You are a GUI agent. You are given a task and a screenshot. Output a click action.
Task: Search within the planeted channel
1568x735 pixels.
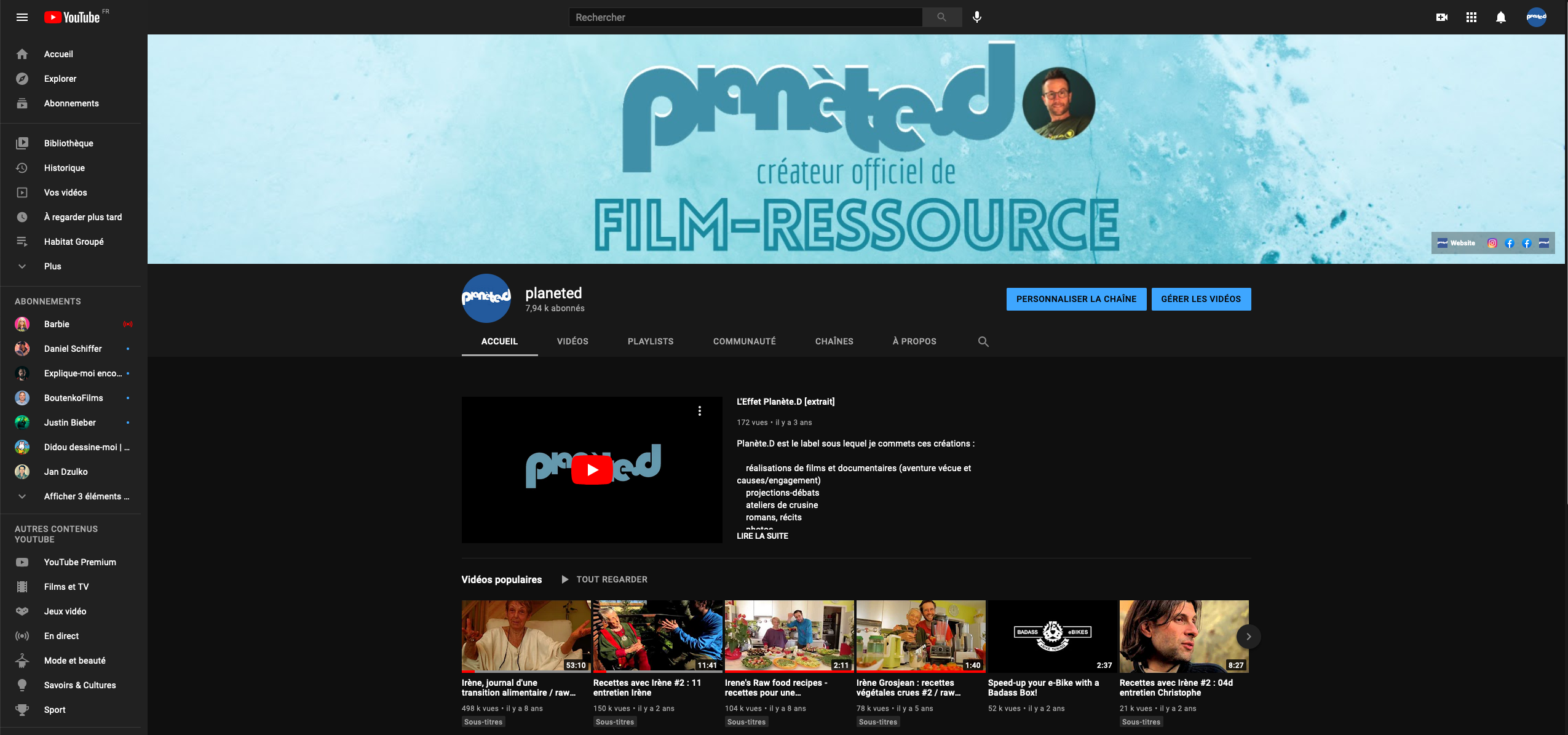click(983, 341)
